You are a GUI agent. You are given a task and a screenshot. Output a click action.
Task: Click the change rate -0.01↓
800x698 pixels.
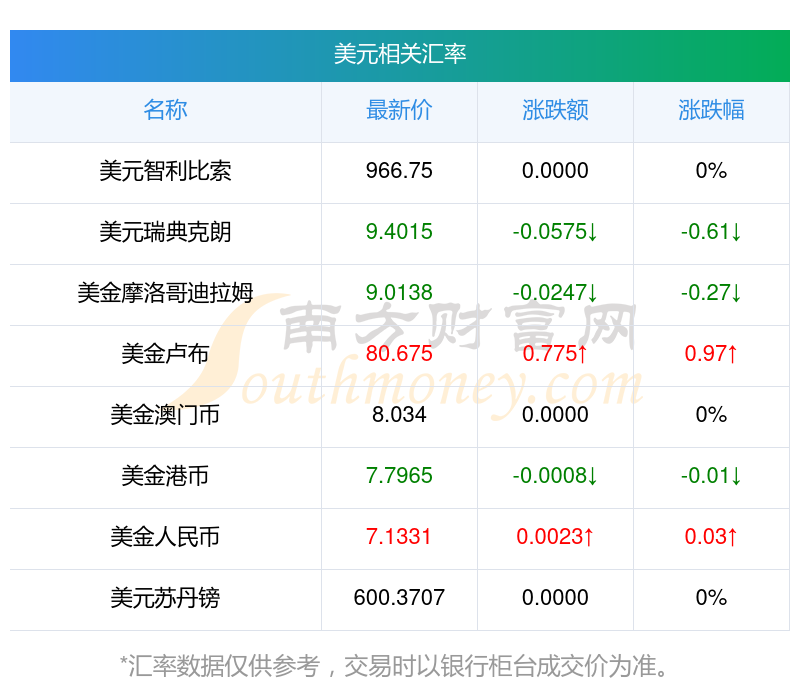click(x=711, y=476)
